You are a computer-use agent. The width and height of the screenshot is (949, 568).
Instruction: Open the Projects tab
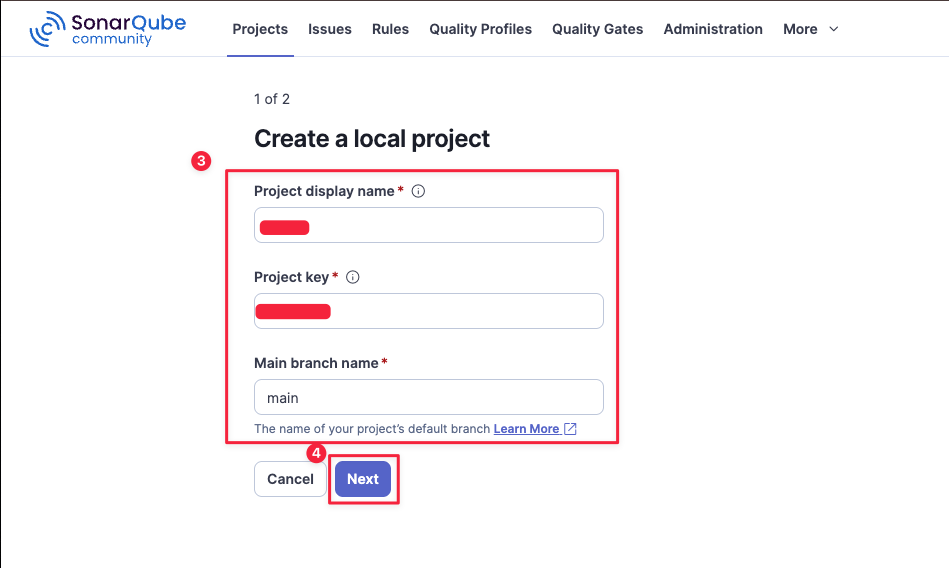tap(260, 29)
